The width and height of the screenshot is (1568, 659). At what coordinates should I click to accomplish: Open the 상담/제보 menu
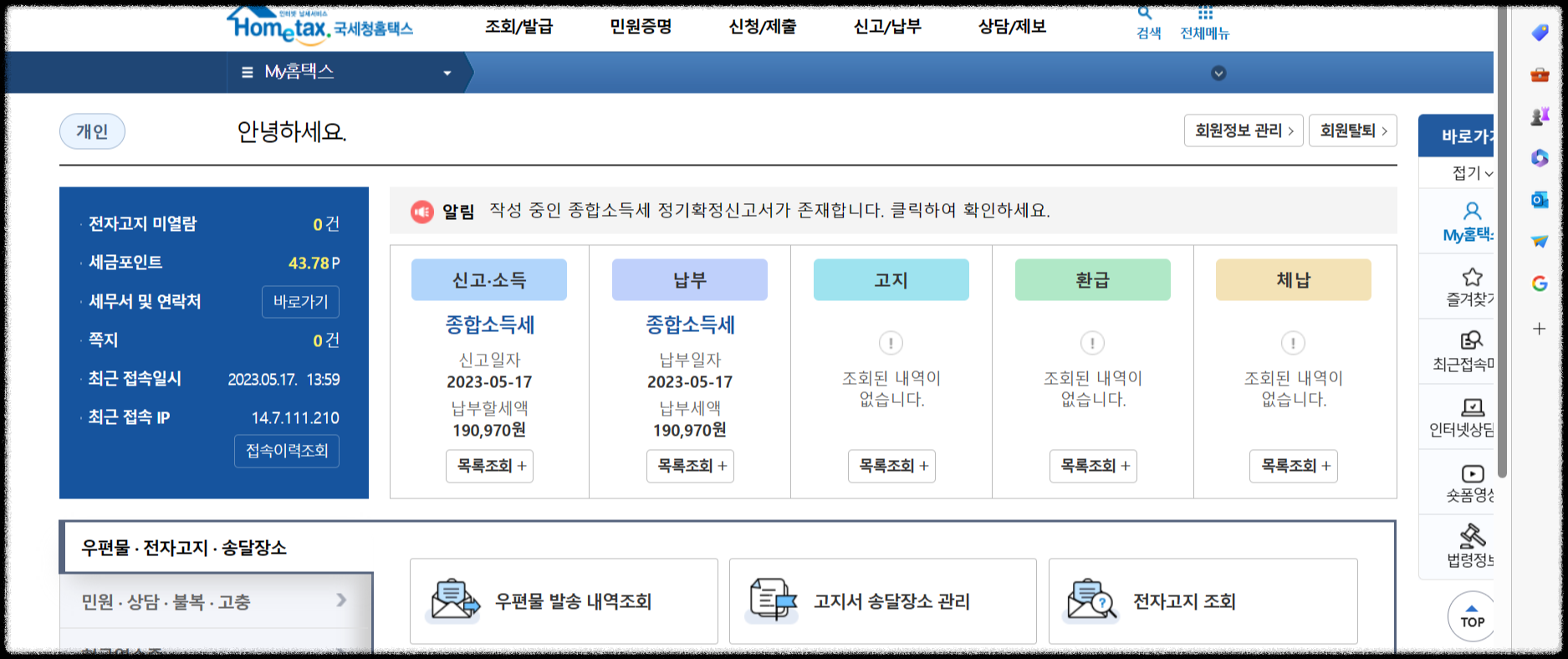1012,27
